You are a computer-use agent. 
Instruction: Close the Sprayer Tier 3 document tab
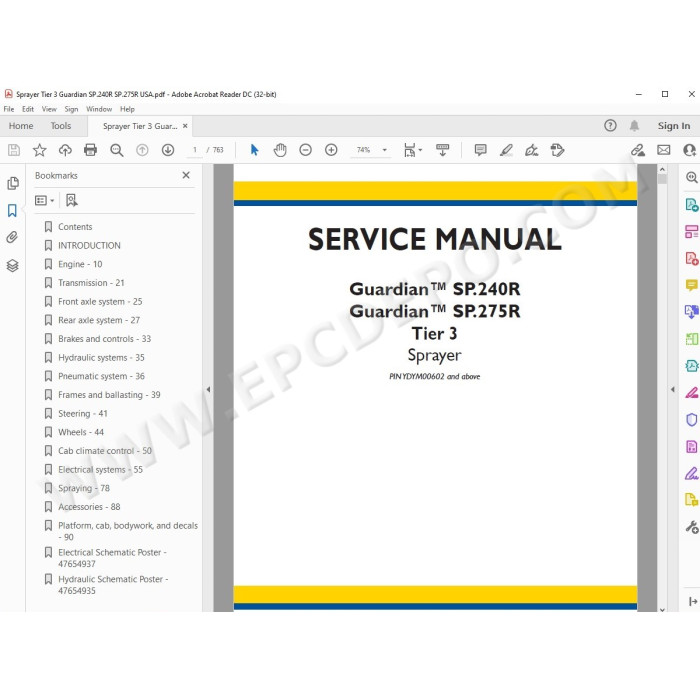point(185,126)
